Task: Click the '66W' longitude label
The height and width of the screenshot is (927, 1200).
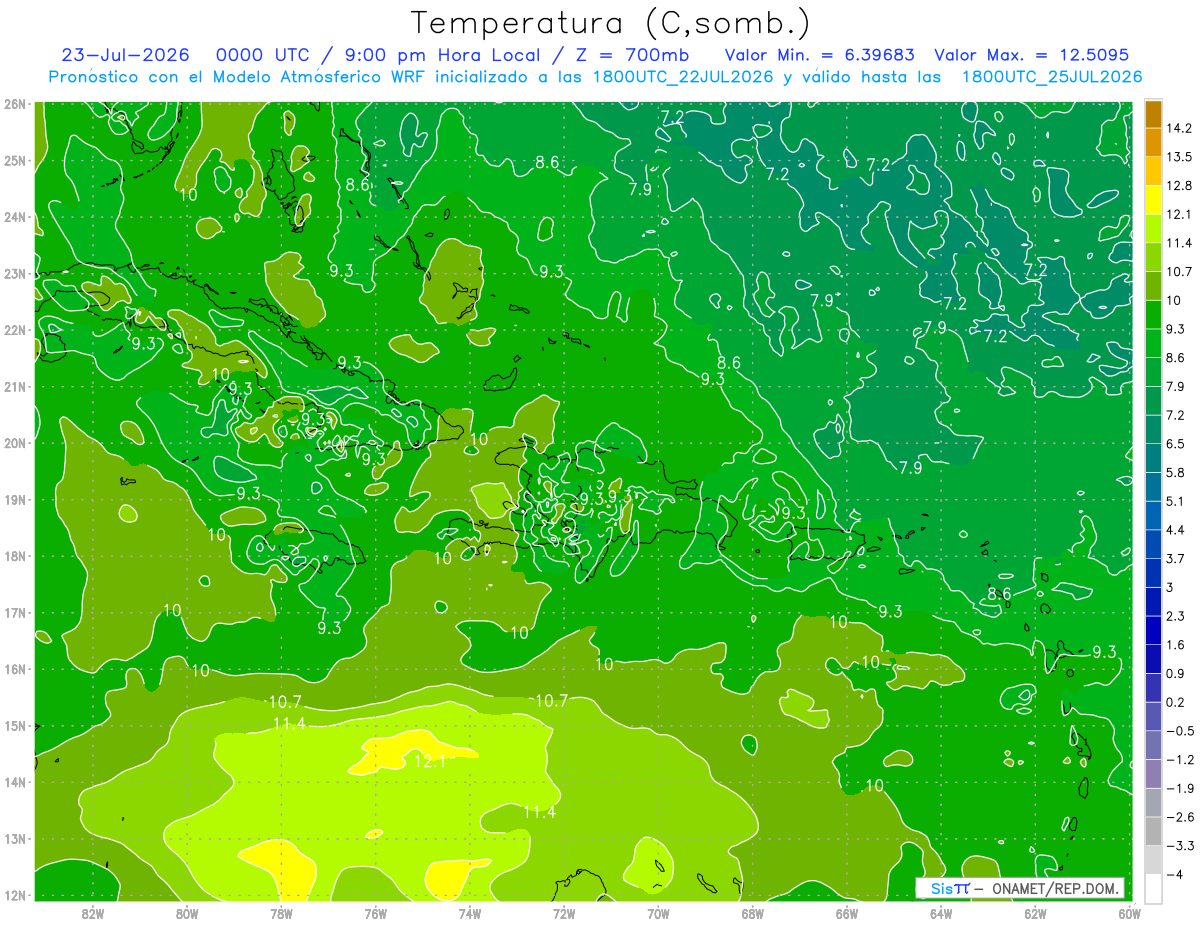Action: 846,913
